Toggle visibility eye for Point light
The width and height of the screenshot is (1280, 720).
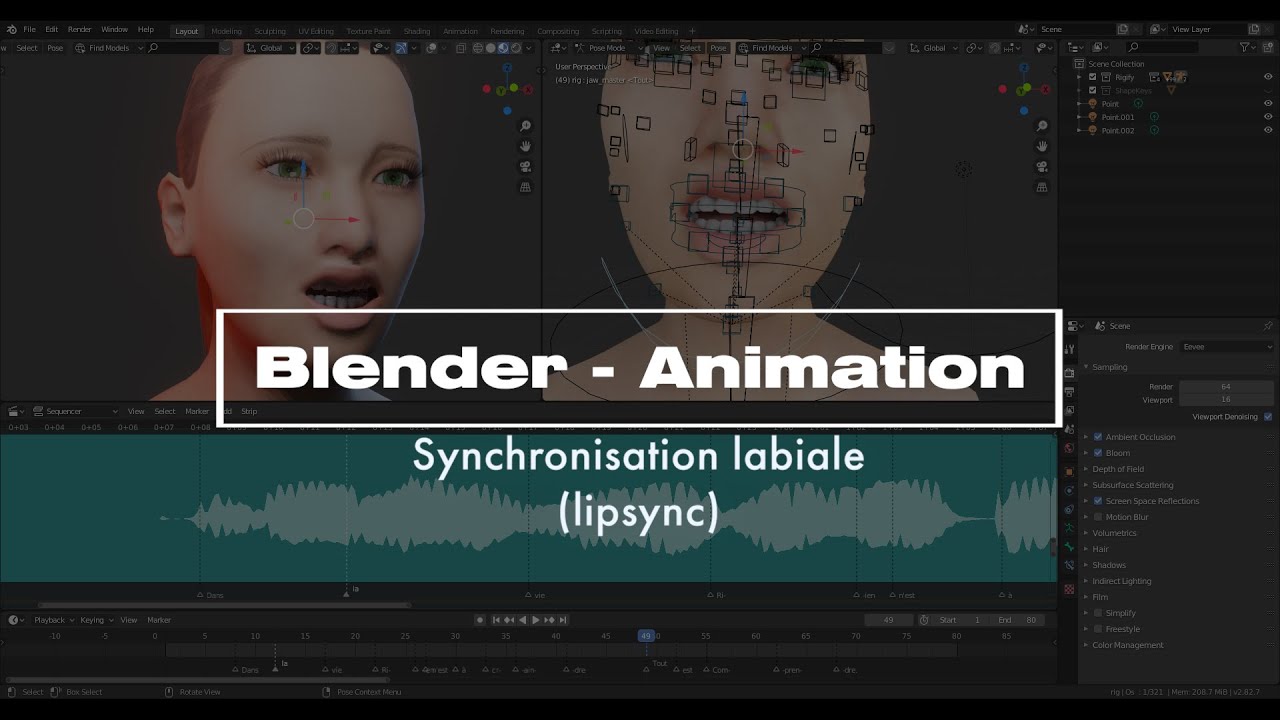[1268, 104]
